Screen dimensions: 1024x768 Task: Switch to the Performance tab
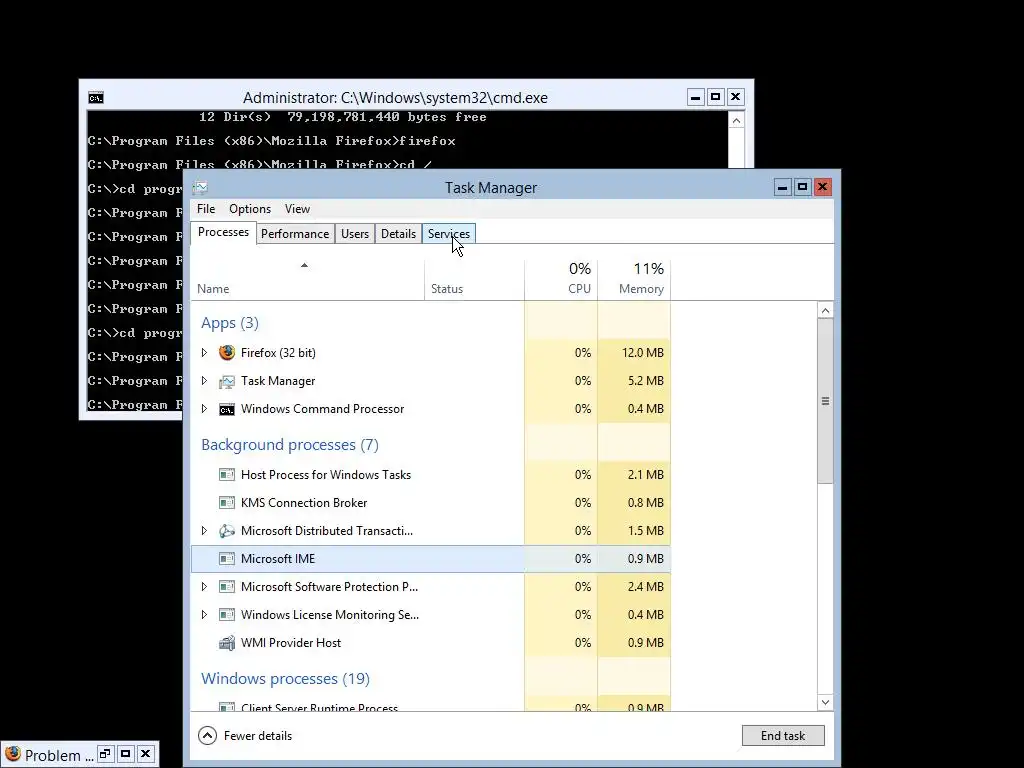pyautogui.click(x=295, y=234)
